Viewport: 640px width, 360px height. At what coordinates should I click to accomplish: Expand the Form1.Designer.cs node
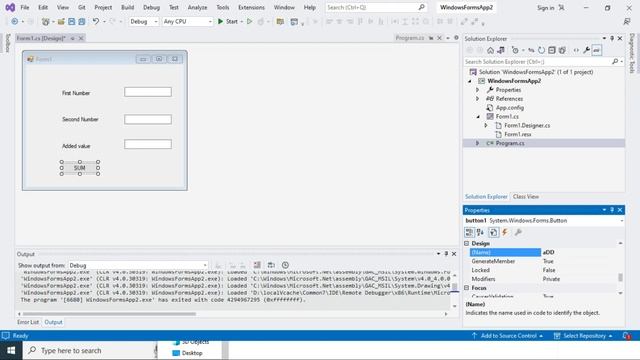pos(486,125)
